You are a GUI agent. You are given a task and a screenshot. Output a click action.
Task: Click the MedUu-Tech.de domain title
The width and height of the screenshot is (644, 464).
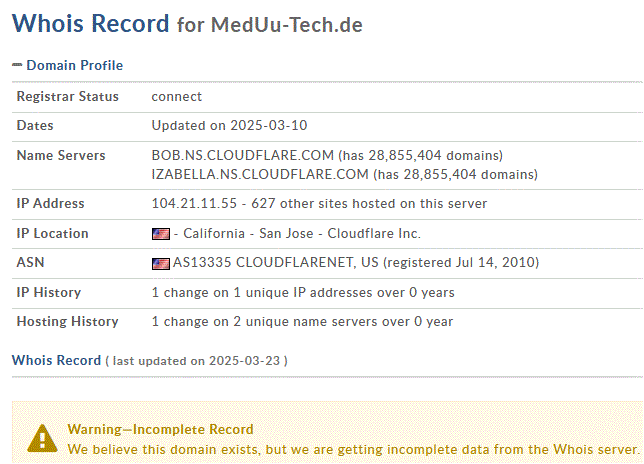pos(287,25)
